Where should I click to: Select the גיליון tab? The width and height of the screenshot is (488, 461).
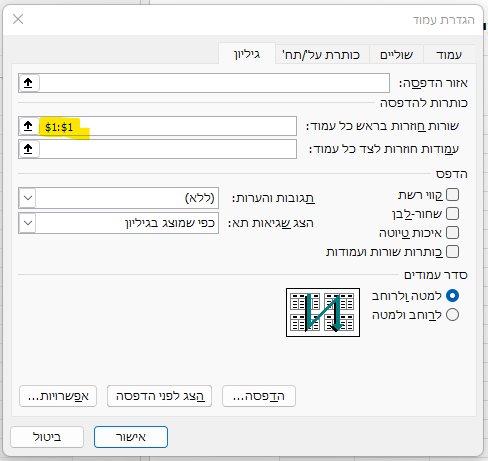click(x=247, y=54)
